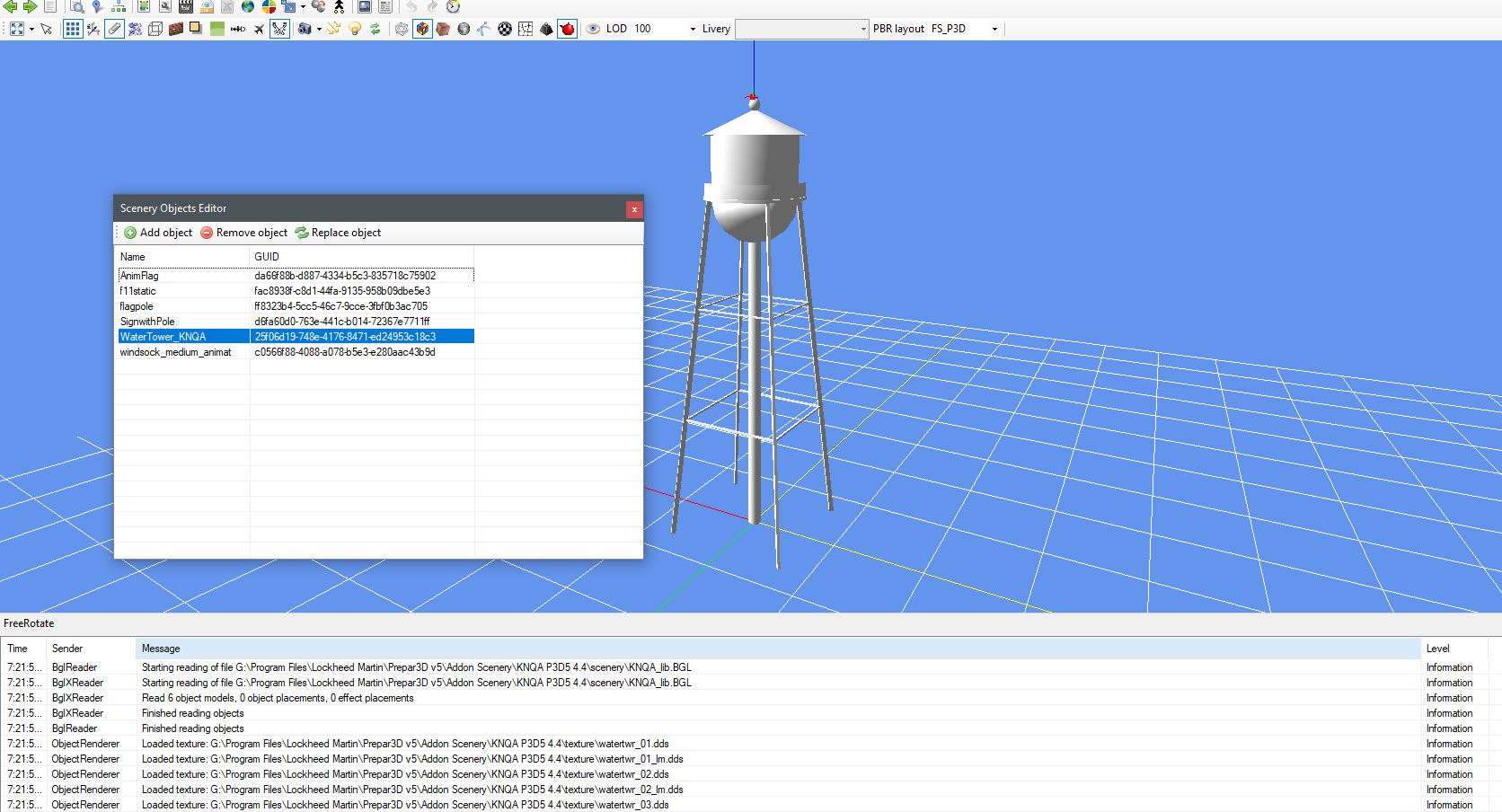Screen dimensions: 1502x812
Task: Click the blue map pin icon
Action: pyautogui.click(x=96, y=6)
